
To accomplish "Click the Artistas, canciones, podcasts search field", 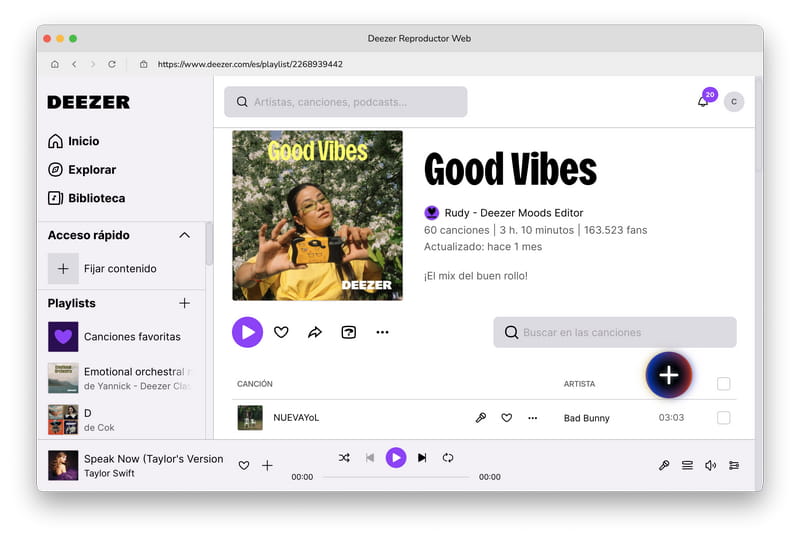I will point(345,102).
